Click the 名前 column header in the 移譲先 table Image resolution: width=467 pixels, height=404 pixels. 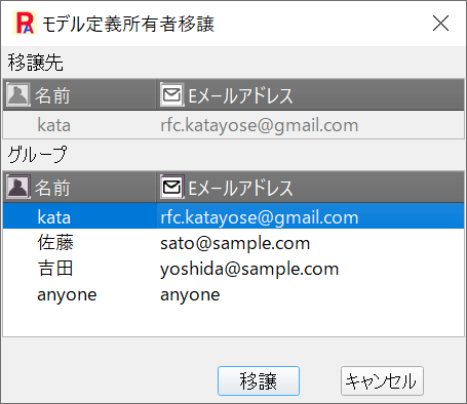point(79,95)
